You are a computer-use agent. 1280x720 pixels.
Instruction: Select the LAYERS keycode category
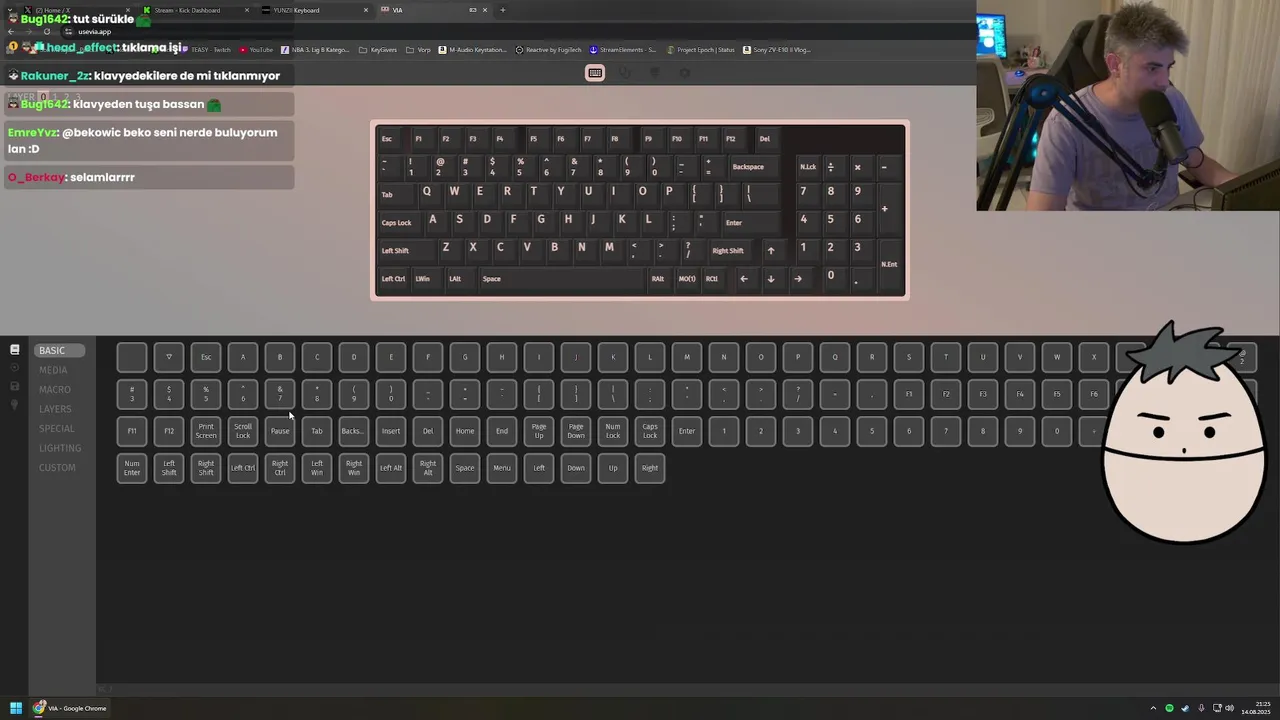55,409
